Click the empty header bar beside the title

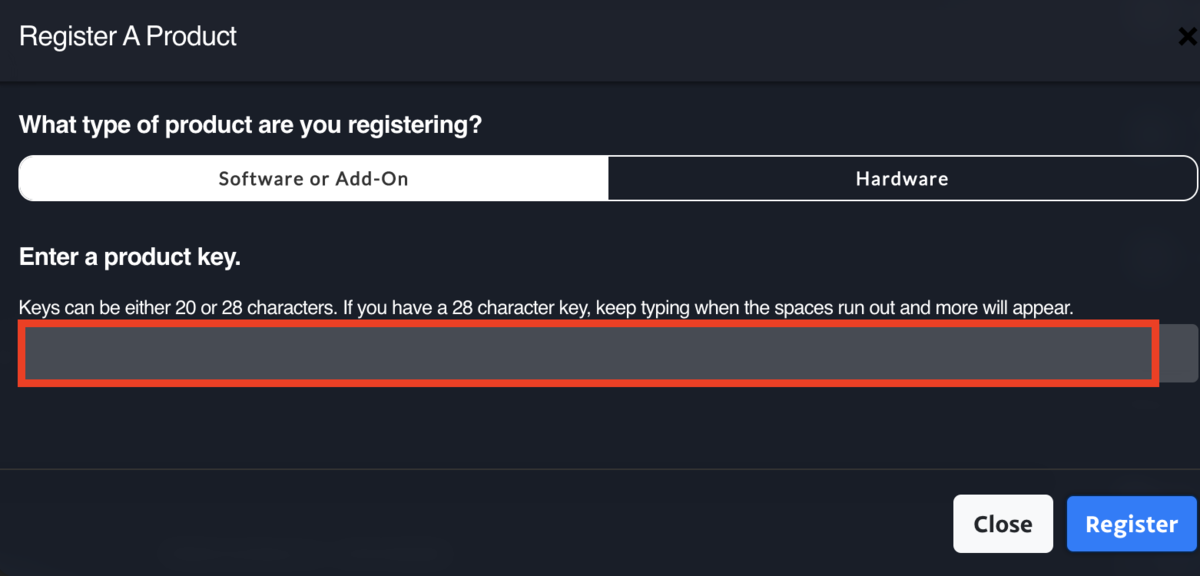700,38
